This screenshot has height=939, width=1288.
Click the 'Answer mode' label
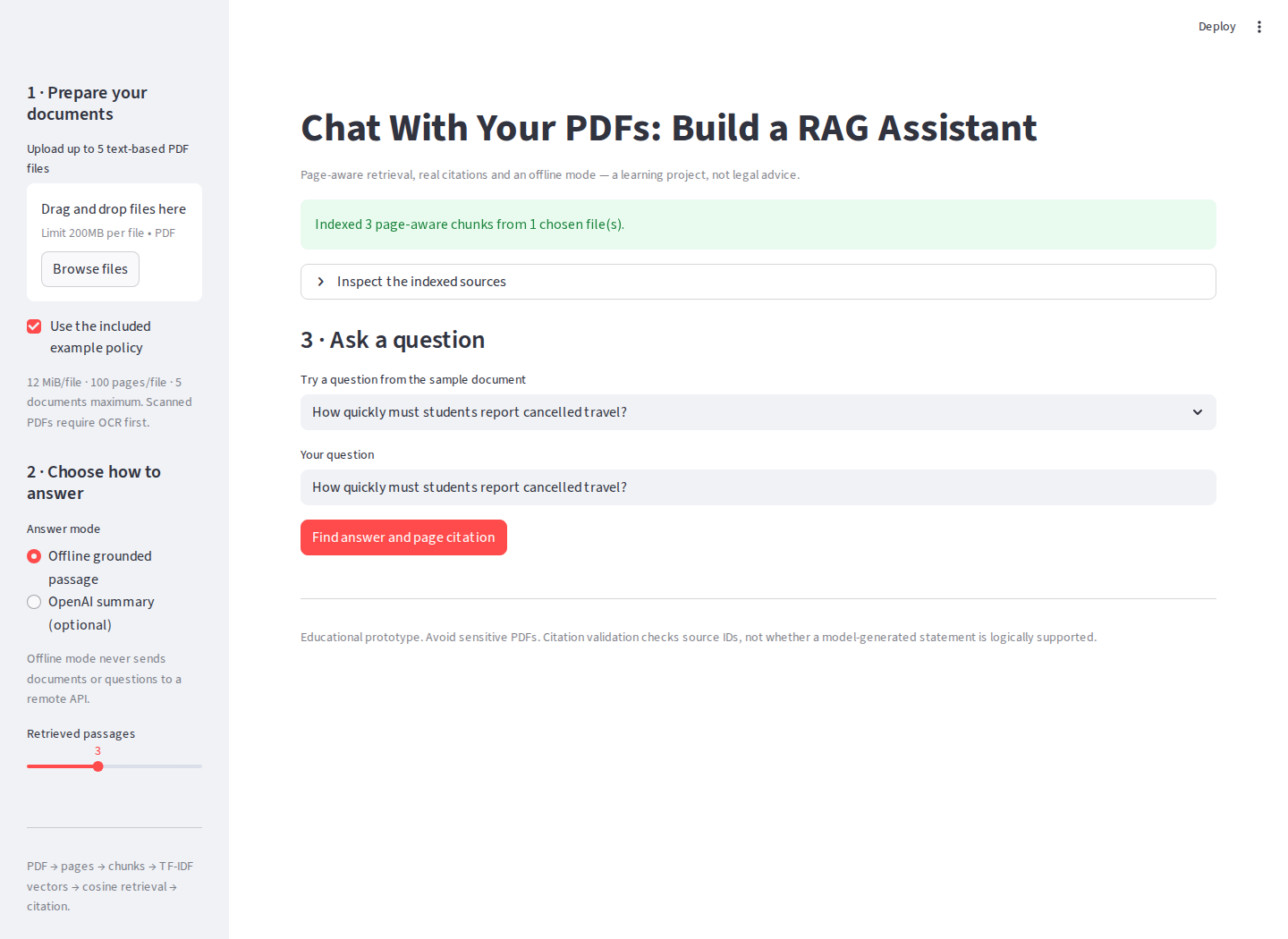tap(64, 529)
